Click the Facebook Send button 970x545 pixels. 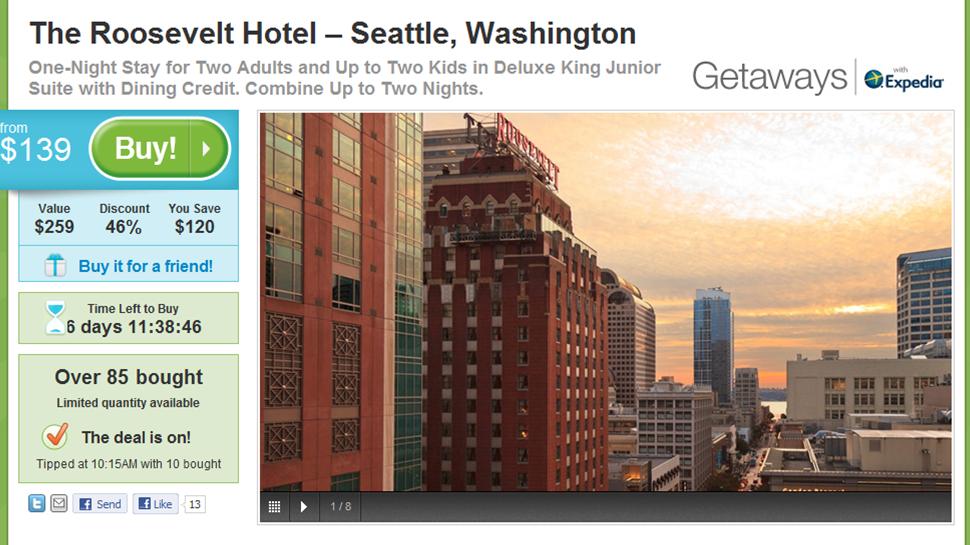[100, 504]
